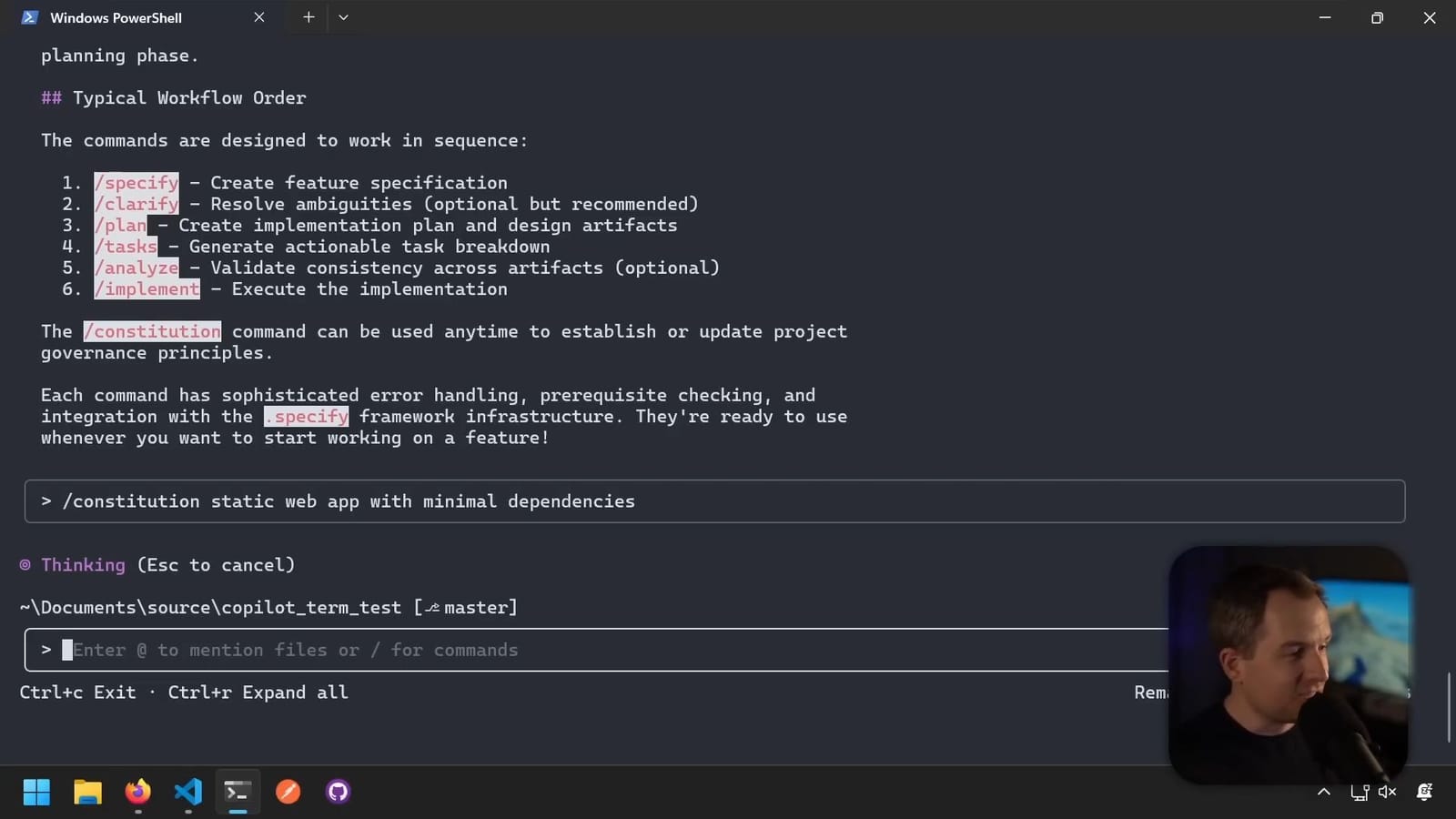Viewport: 1456px width, 819px height.
Task: Expand hidden system tray icons
Action: pos(1323,792)
